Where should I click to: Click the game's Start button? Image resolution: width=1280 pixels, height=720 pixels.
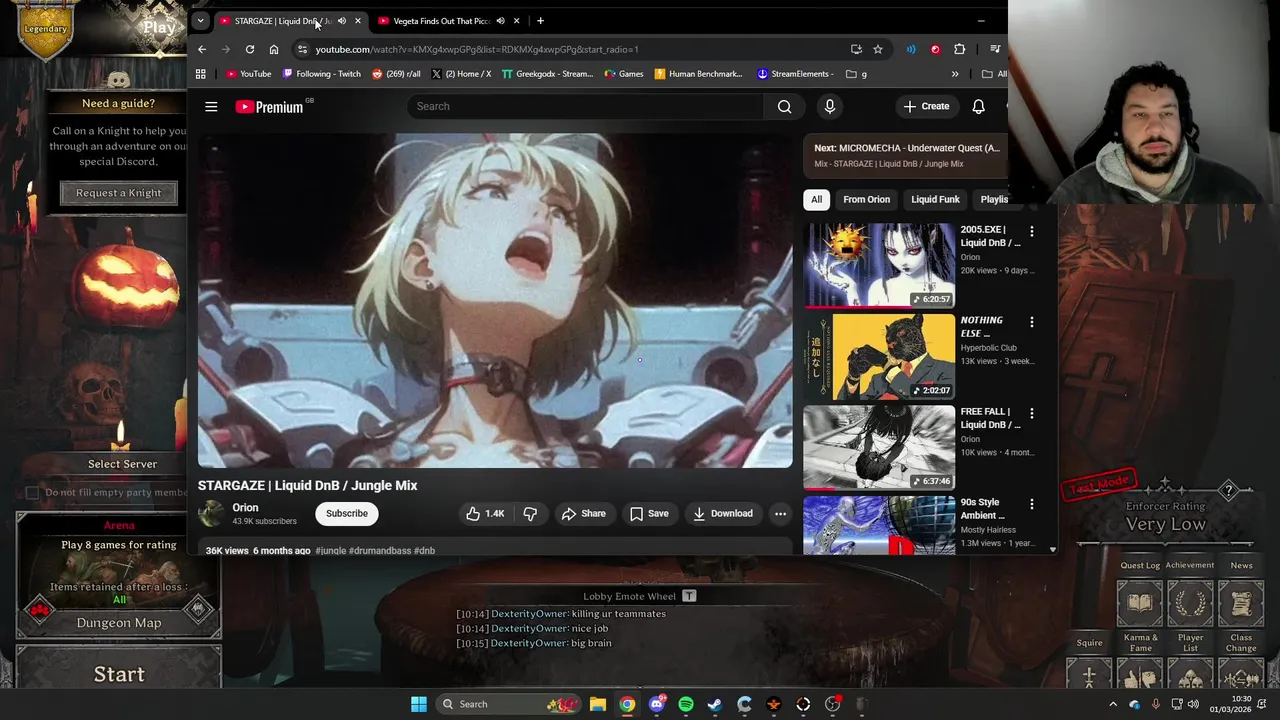(119, 674)
